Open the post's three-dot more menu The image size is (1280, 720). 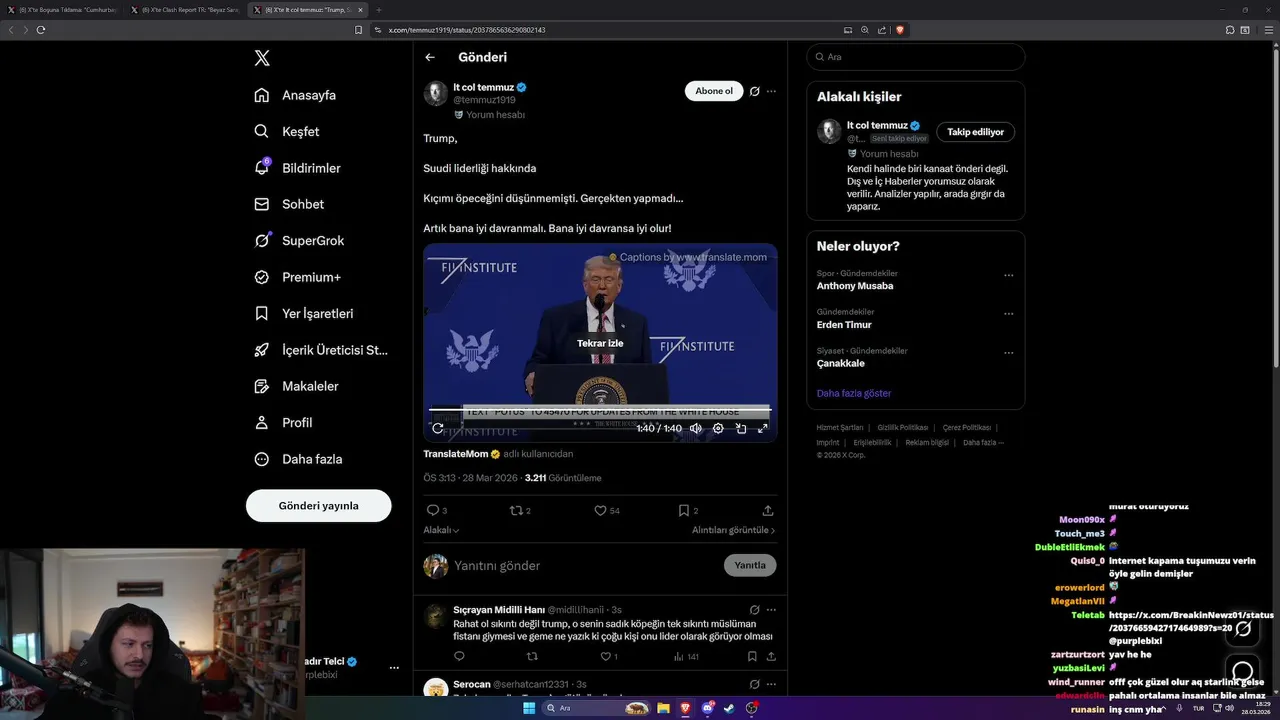771,91
